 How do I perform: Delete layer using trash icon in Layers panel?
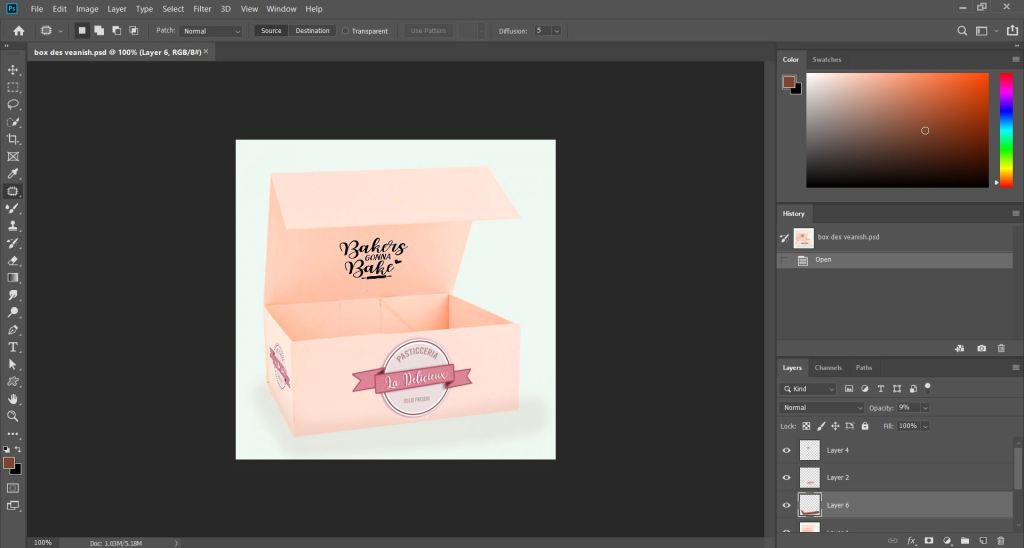(x=1000, y=541)
